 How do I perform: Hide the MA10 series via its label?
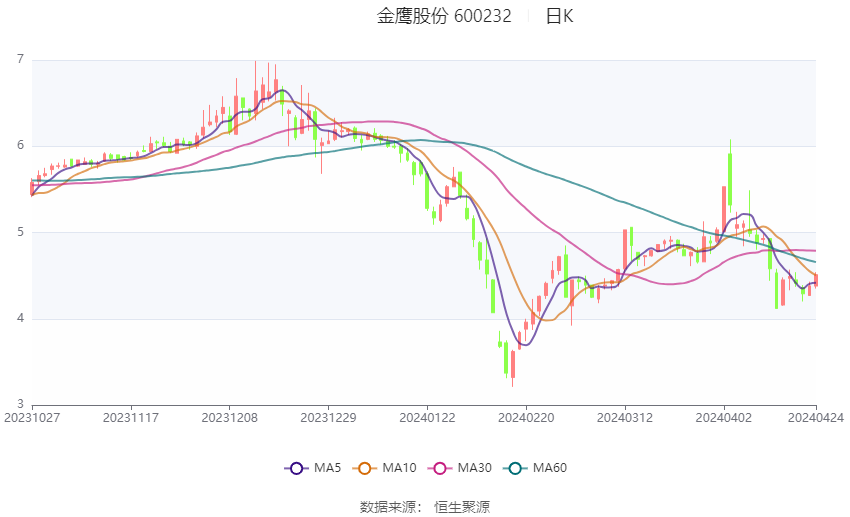point(399,468)
